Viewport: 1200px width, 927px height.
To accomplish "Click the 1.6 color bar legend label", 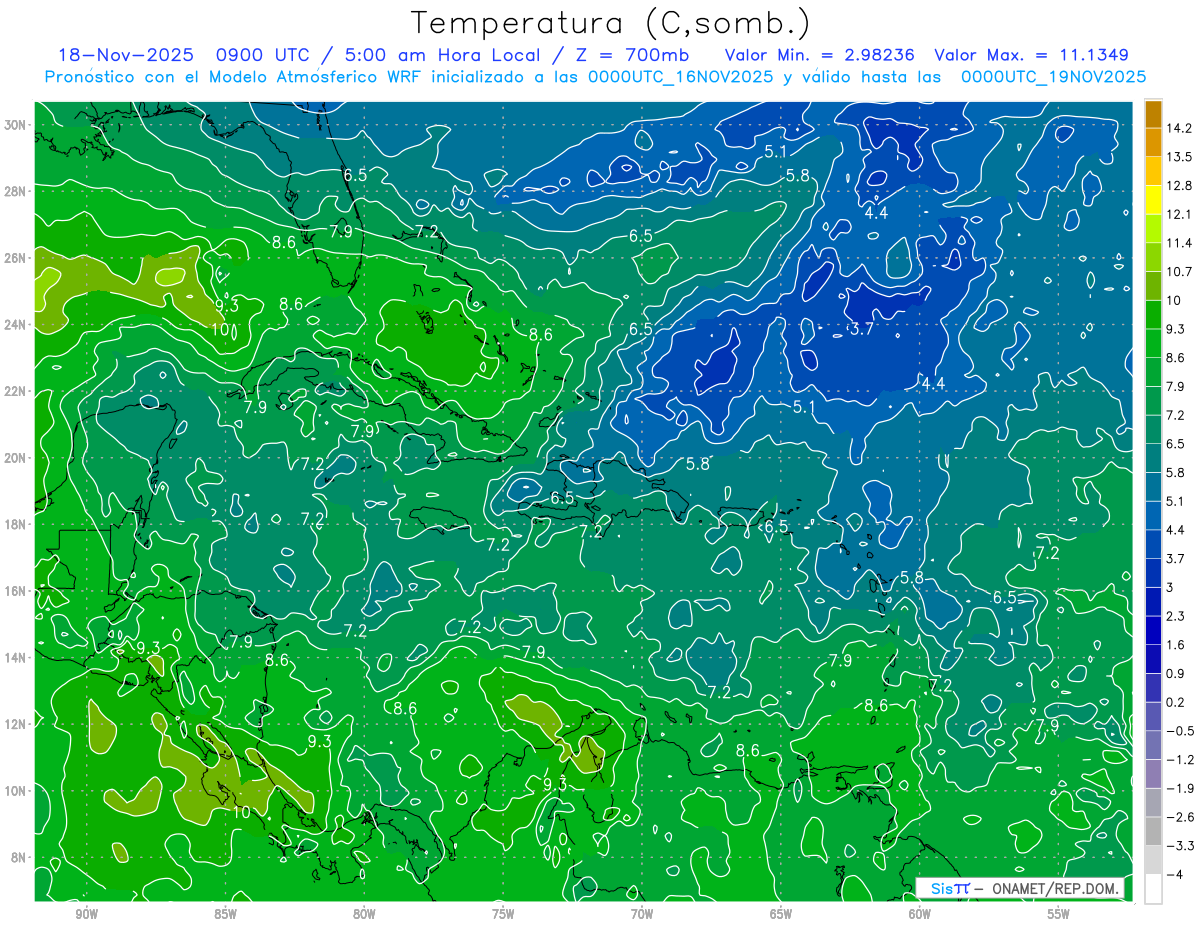I will 1177,645.
